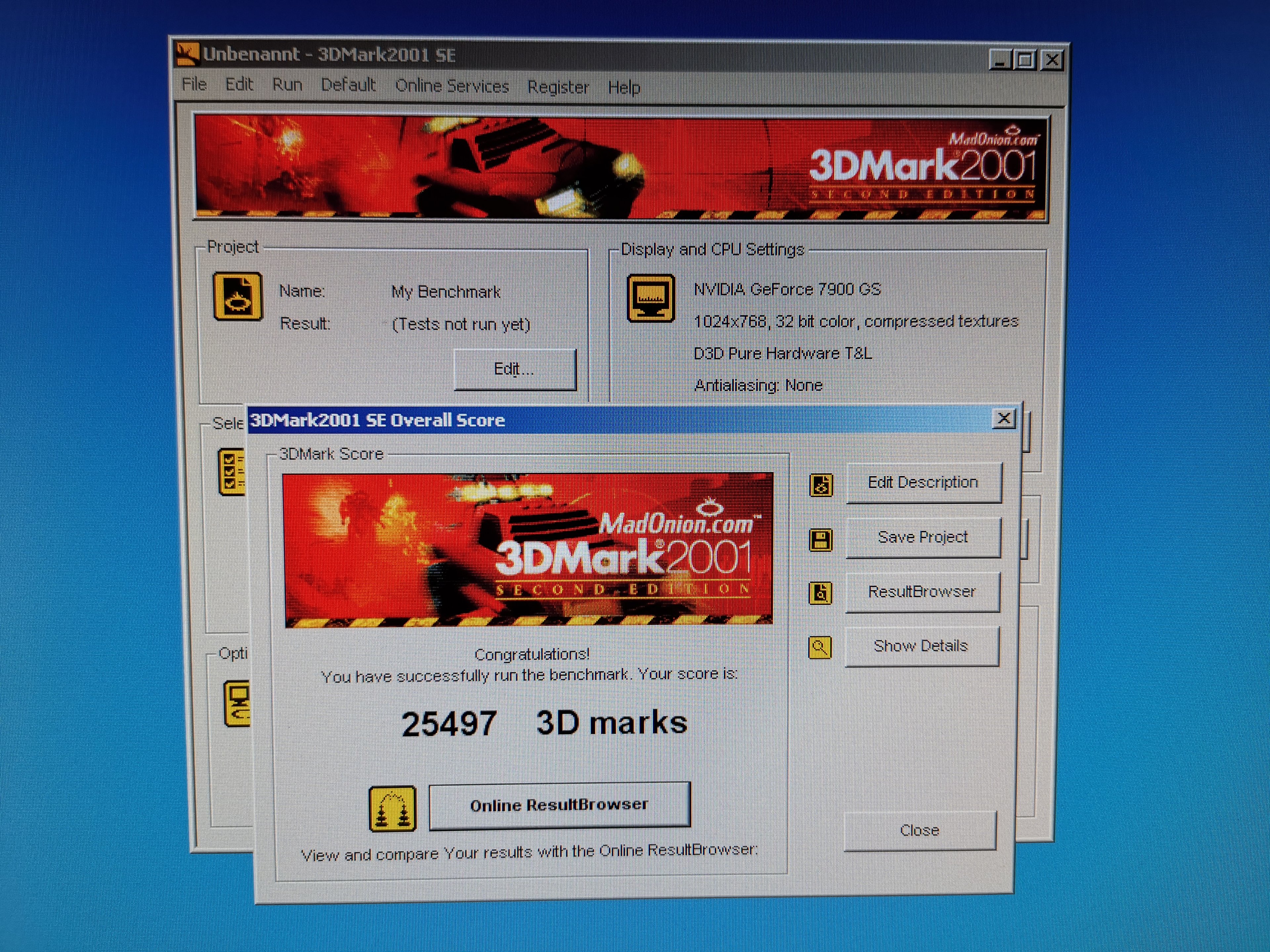Click the Edit... button in the Project group
This screenshot has height=952, width=1270.
[x=514, y=369]
